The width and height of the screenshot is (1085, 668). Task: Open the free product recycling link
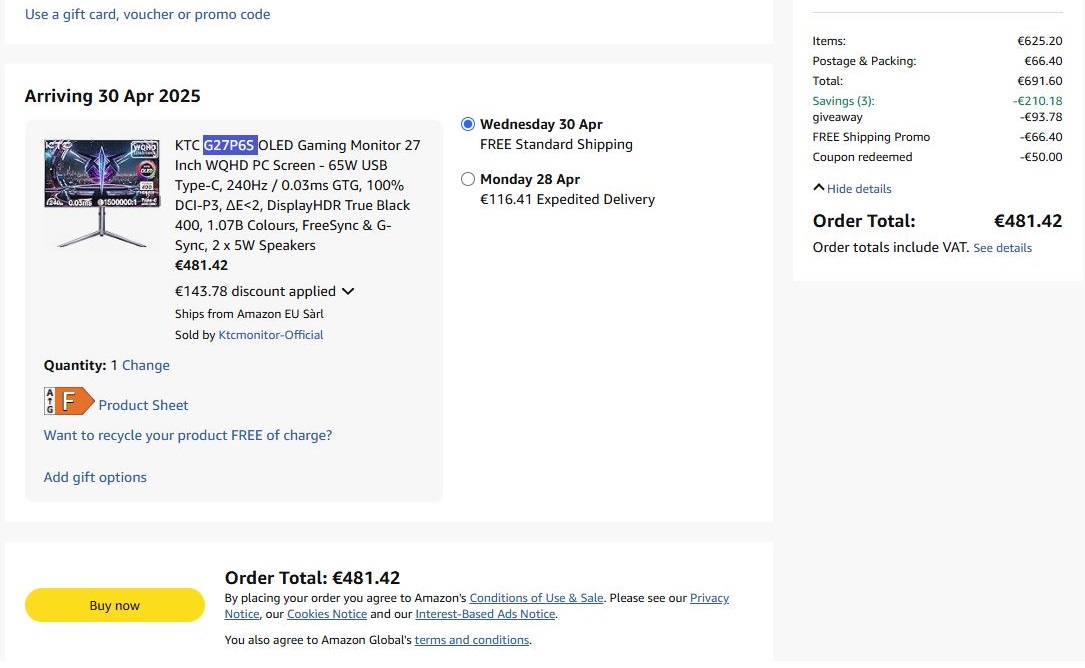(x=188, y=435)
